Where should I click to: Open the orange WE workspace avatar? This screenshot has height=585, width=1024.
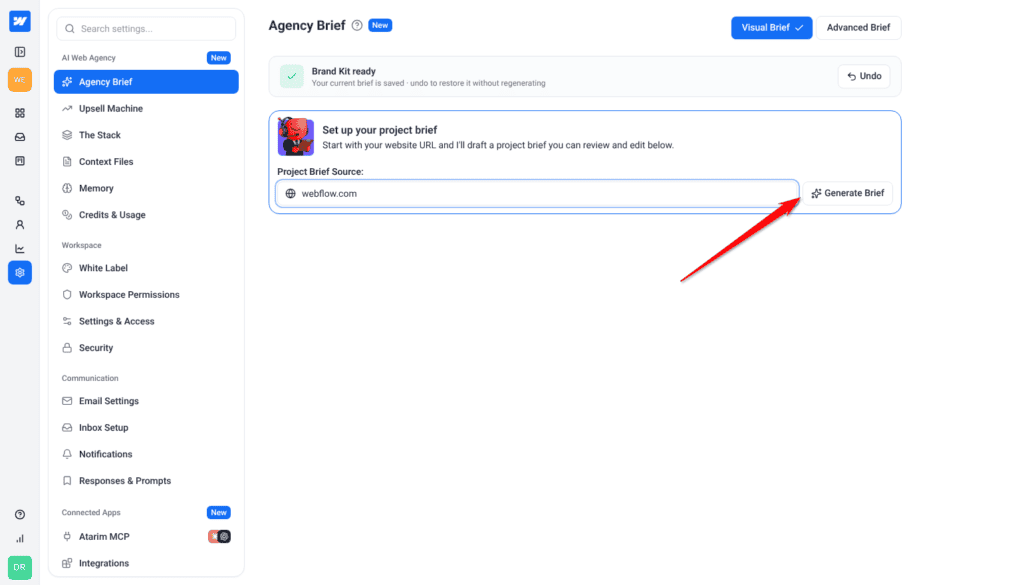click(x=20, y=80)
